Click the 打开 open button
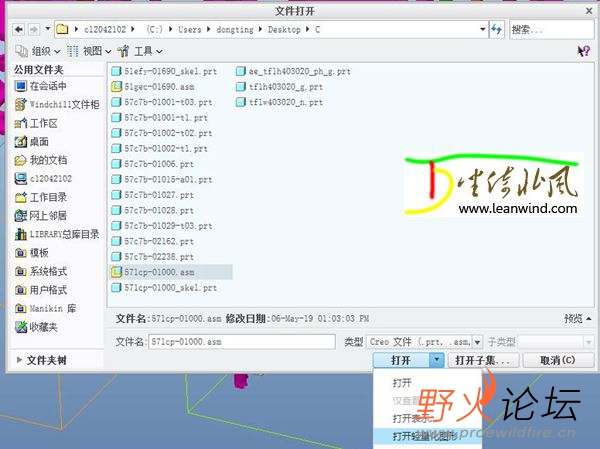 (x=401, y=360)
